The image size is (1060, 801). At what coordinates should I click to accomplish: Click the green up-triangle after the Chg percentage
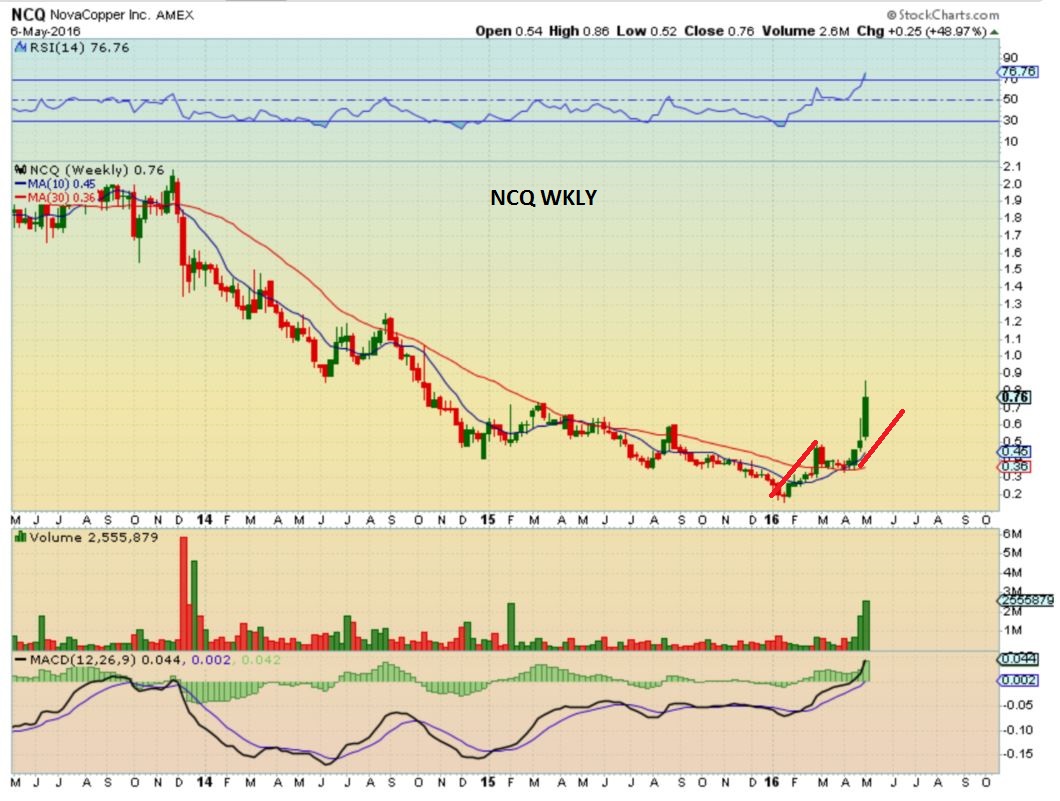tap(994, 32)
